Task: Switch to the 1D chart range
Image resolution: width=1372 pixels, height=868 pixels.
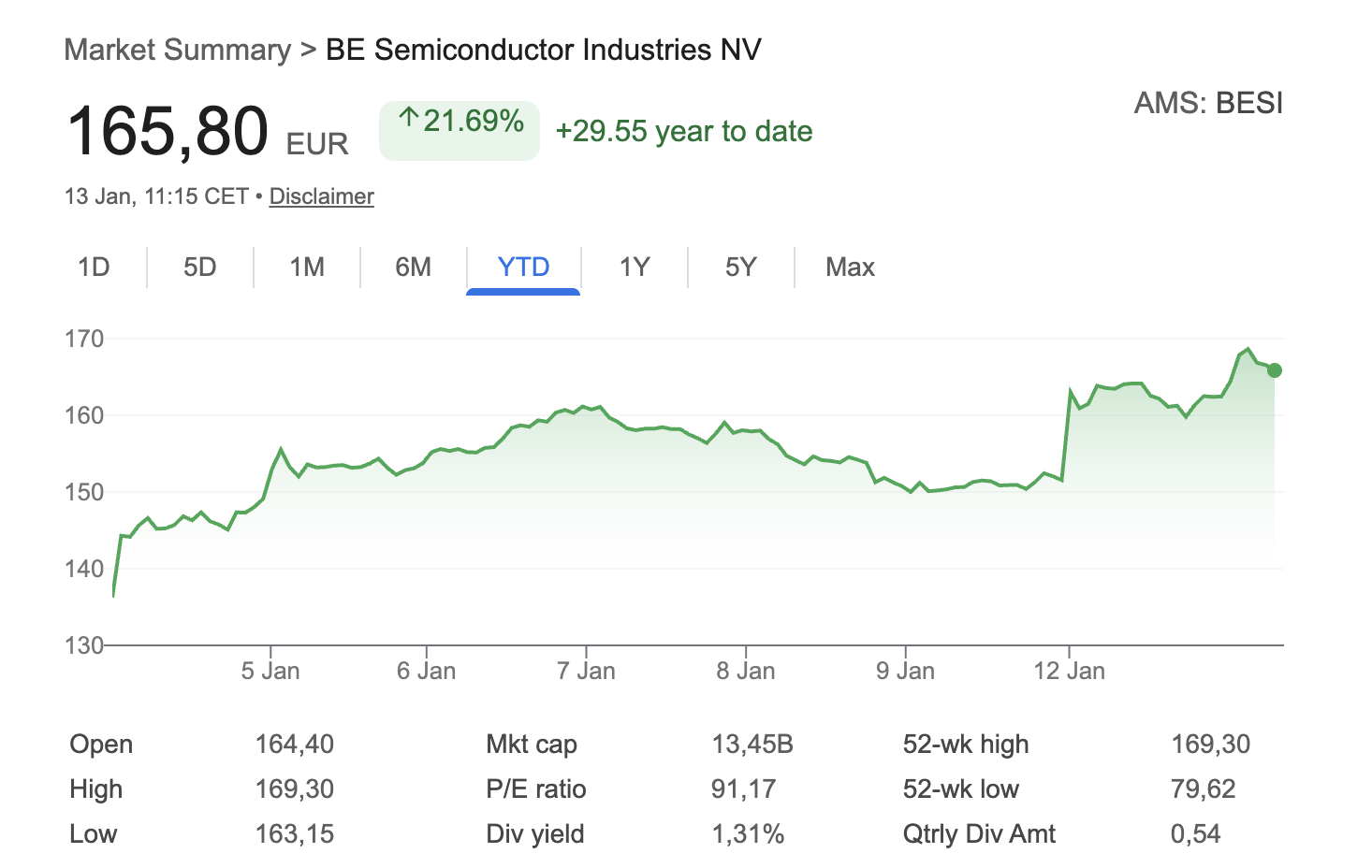Action: pos(94,268)
